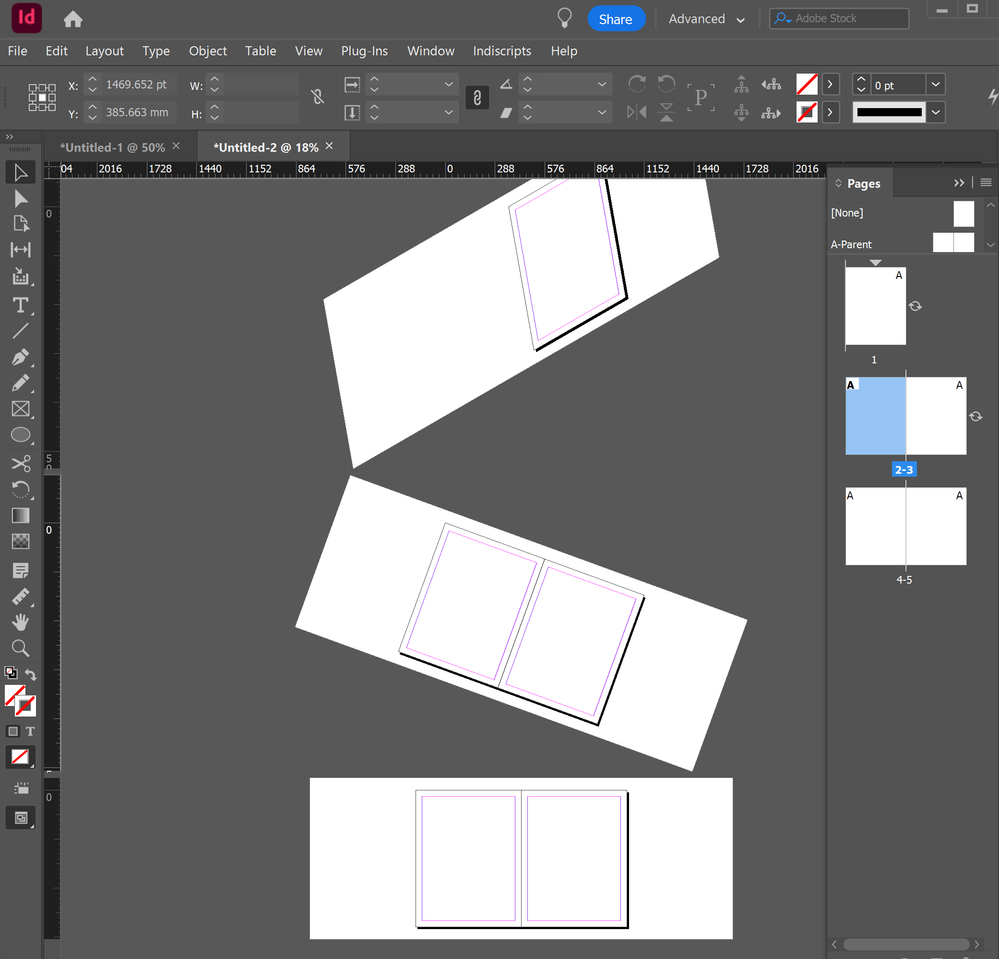Activate the Hand tool
The width and height of the screenshot is (999, 959).
point(20,621)
